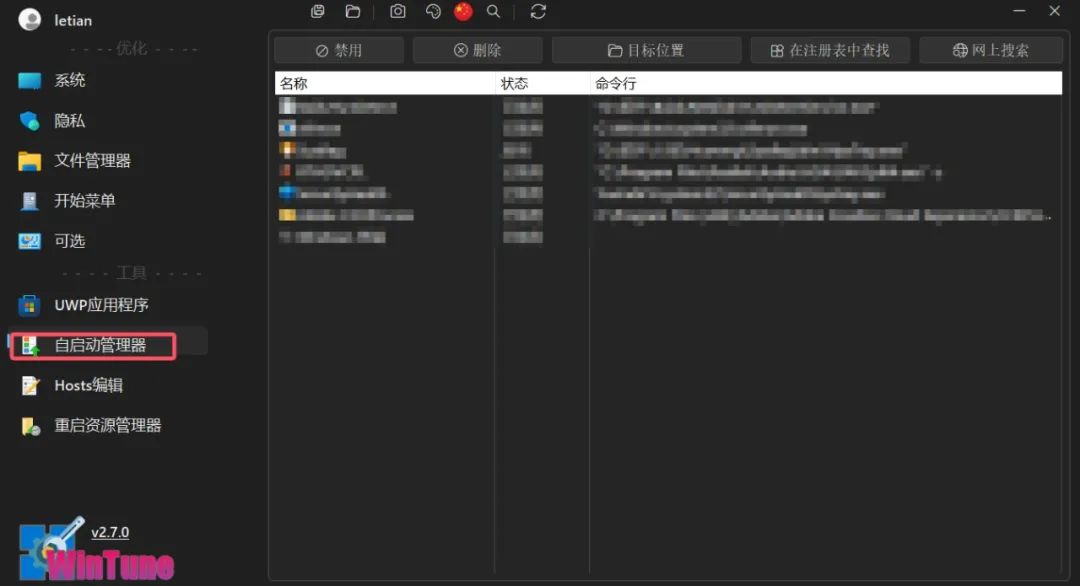
Task: Click the 系统 monitor icon
Action: tap(30, 81)
